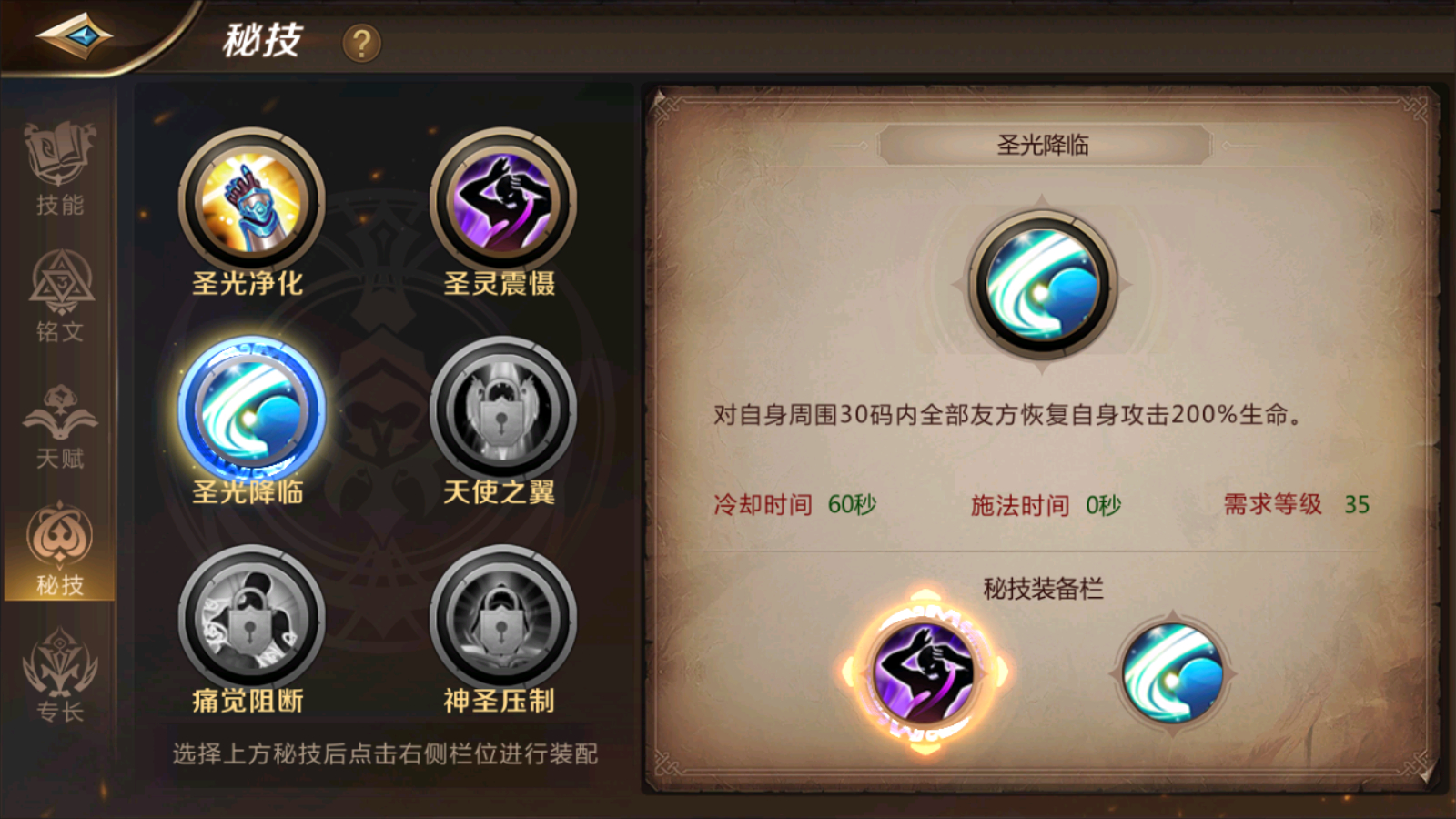This screenshot has height=819, width=1456.
Task: Tap the locked 痛觉阻断 skill icon
Action: pyautogui.click(x=251, y=619)
